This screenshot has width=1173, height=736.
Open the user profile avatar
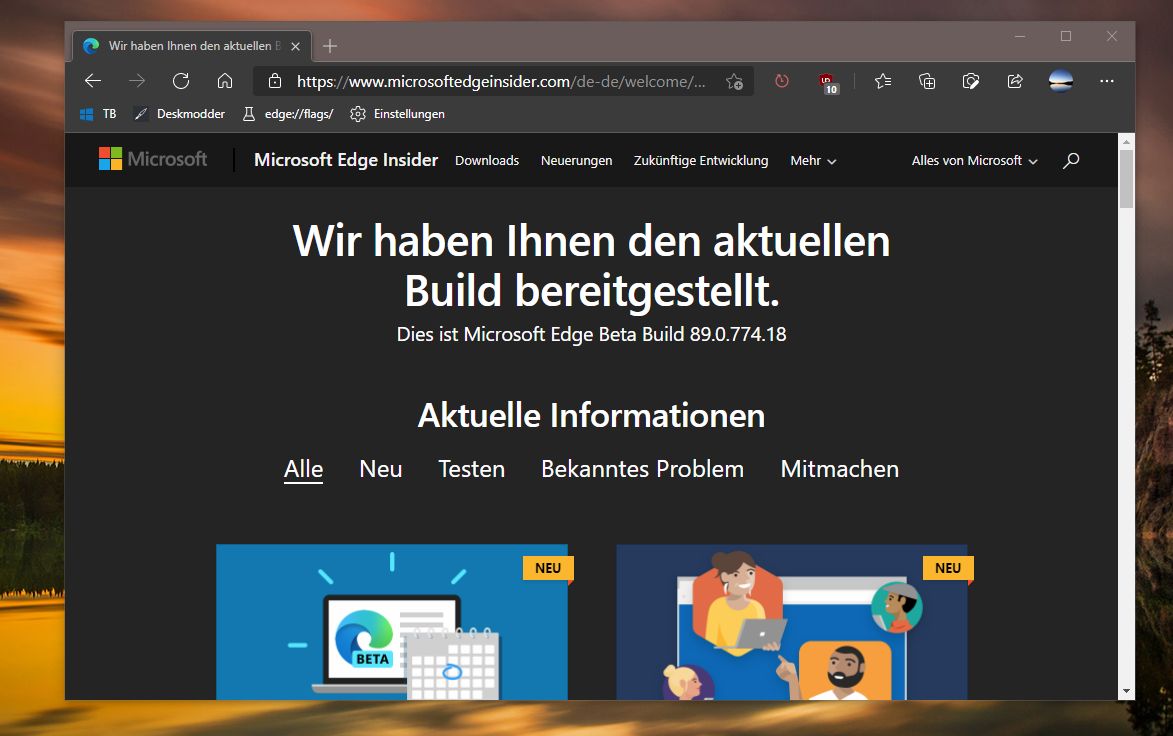click(x=1061, y=81)
